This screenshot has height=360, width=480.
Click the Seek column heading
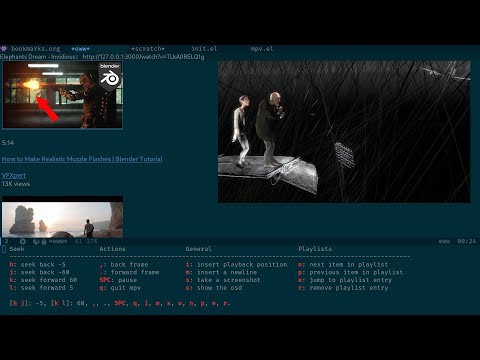[x=17, y=249]
